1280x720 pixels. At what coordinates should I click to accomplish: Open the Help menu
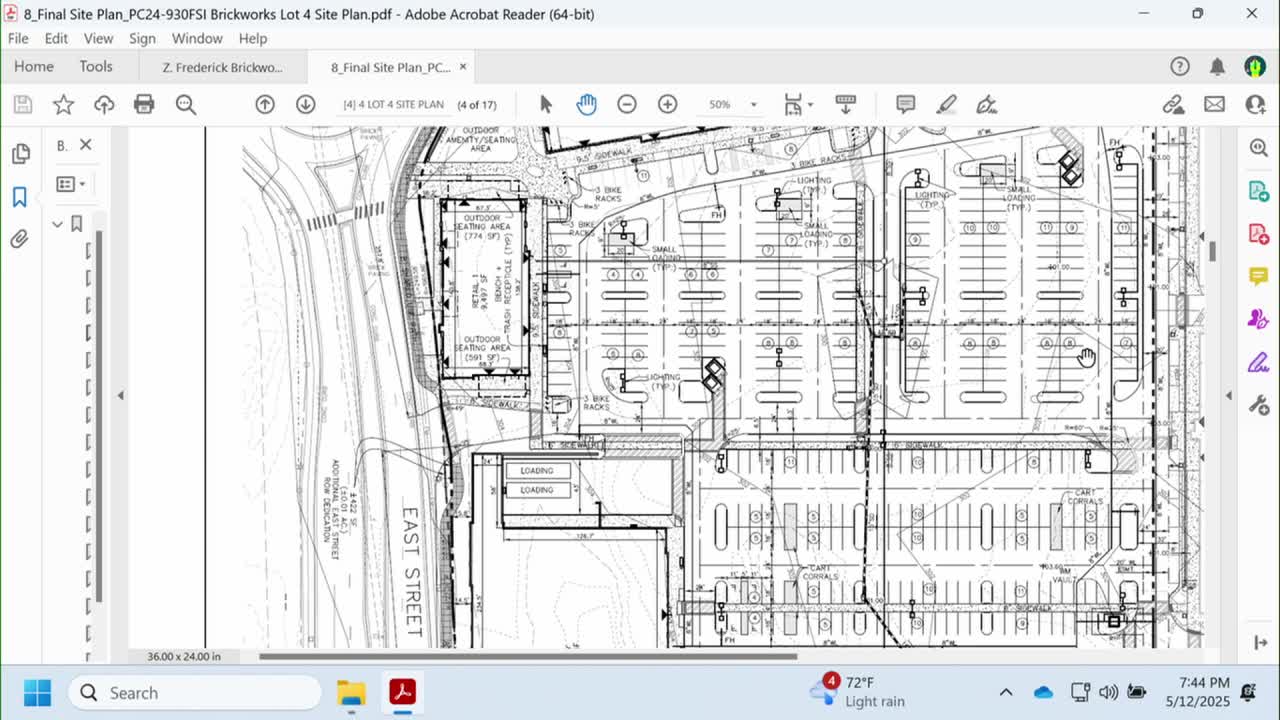tap(253, 38)
